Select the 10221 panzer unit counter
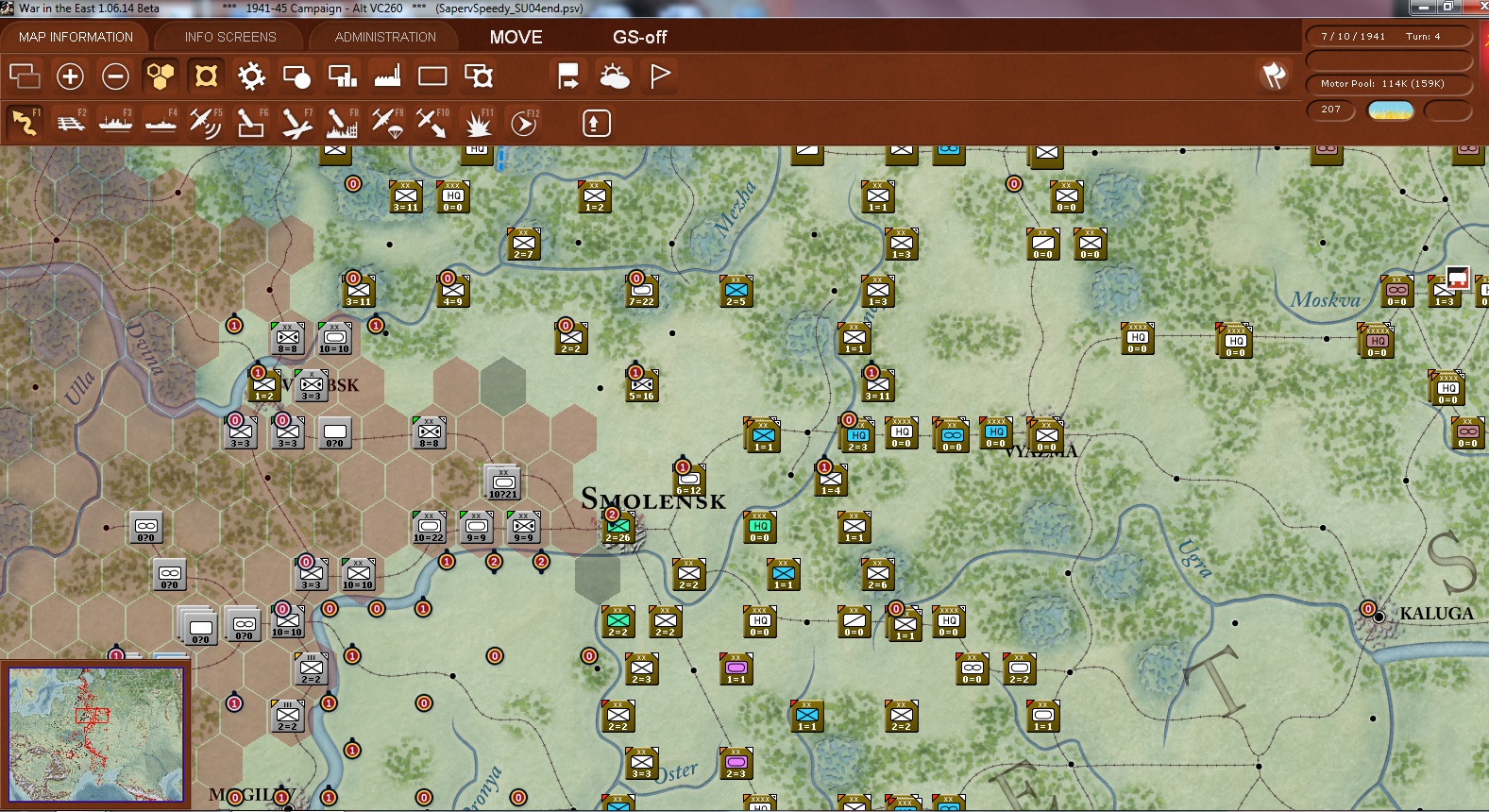The width and height of the screenshot is (1489, 812). [503, 482]
